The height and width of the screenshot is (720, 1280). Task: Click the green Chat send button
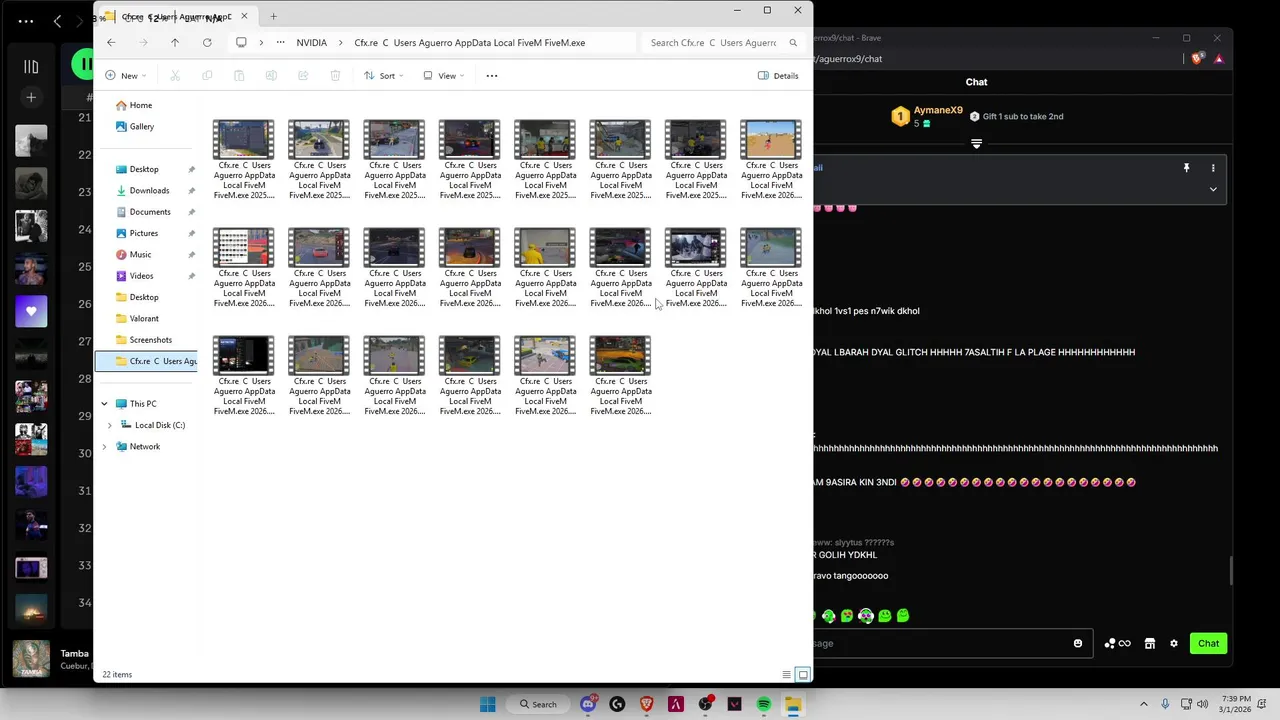pos(1209,643)
